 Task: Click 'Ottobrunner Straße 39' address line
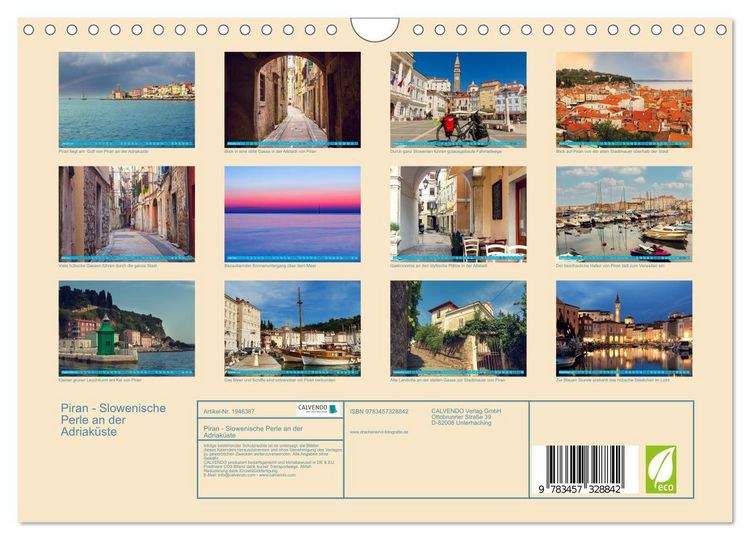pyautogui.click(x=461, y=417)
